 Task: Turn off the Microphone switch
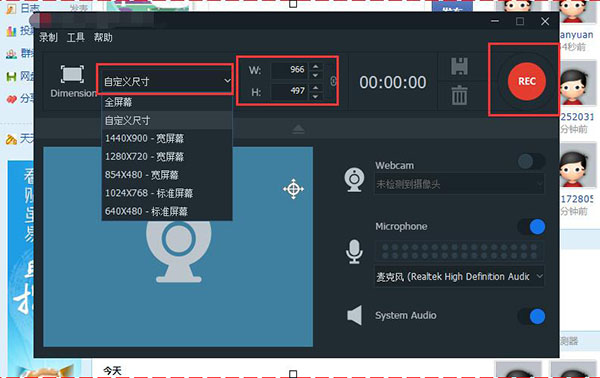(x=531, y=226)
